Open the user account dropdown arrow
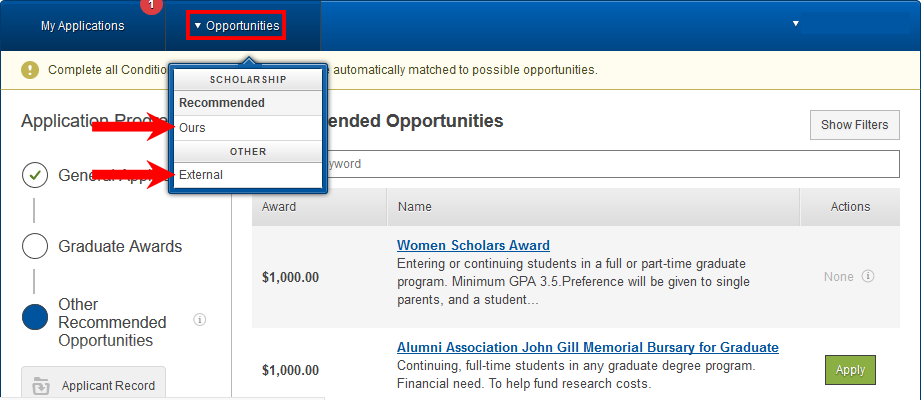Viewport: 921px width, 400px height. coord(795,23)
